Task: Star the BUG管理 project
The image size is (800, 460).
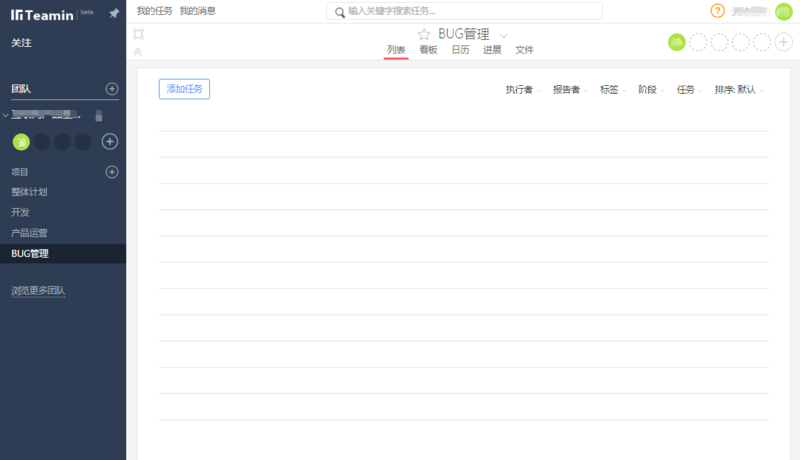Action: (424, 34)
